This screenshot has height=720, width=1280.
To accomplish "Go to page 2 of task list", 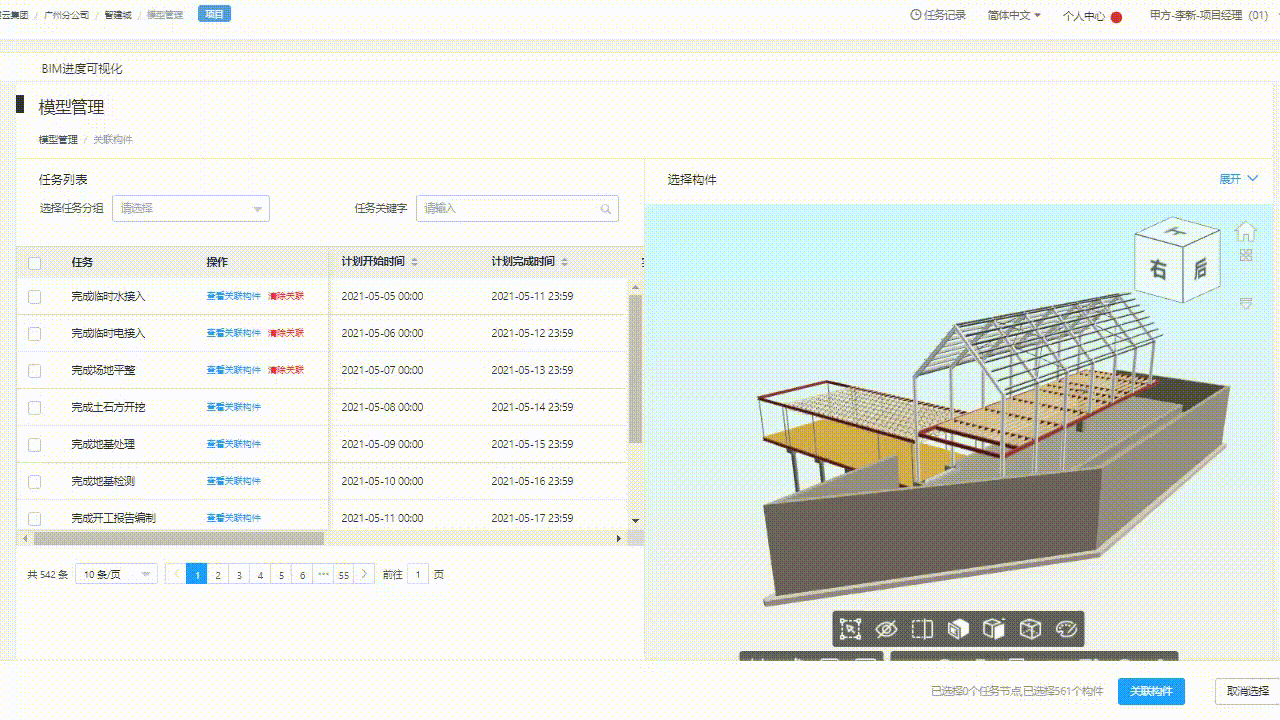I will pyautogui.click(x=218, y=574).
